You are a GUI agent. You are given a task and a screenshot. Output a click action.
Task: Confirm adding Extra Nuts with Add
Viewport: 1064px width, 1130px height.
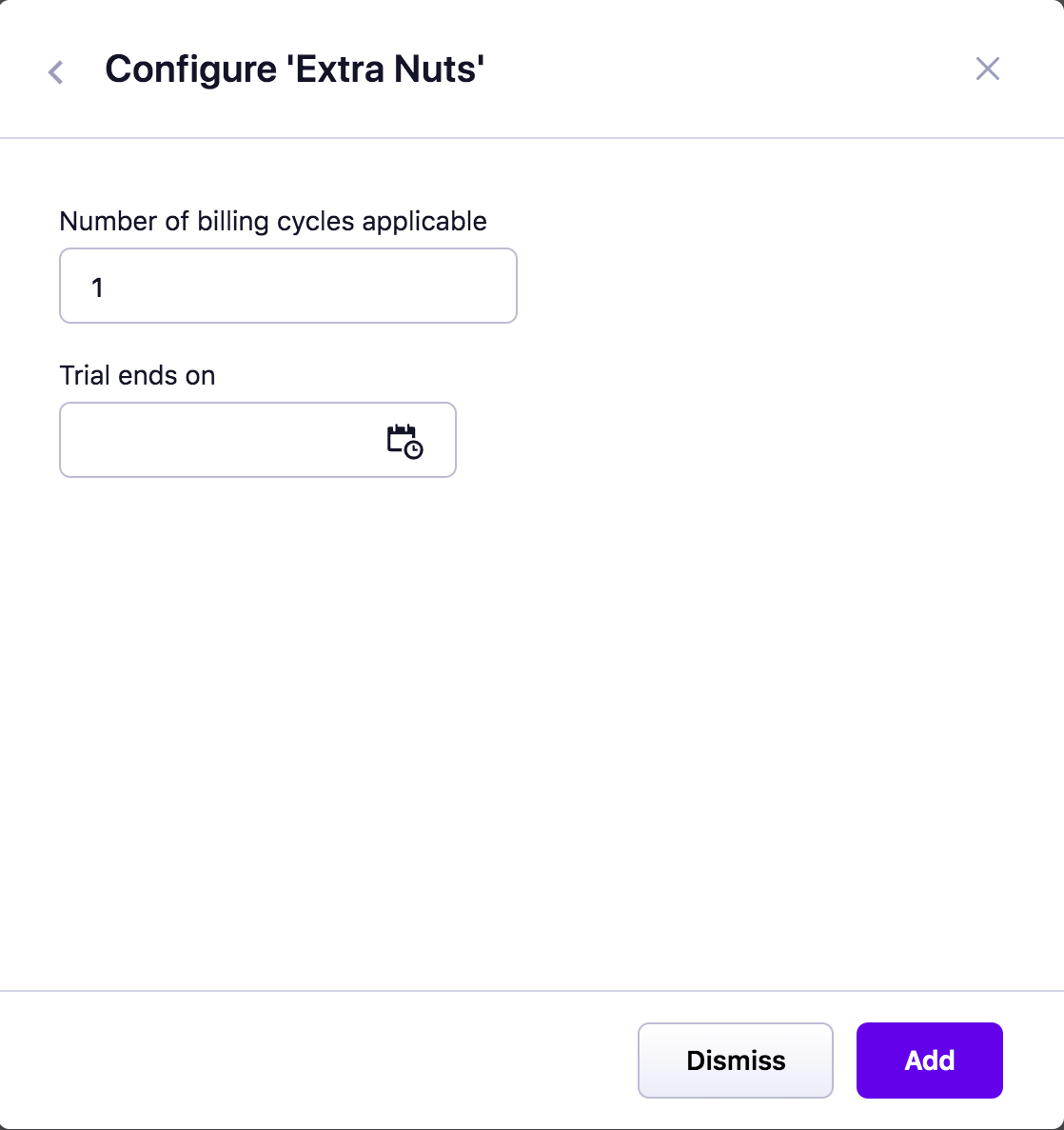929,1061
